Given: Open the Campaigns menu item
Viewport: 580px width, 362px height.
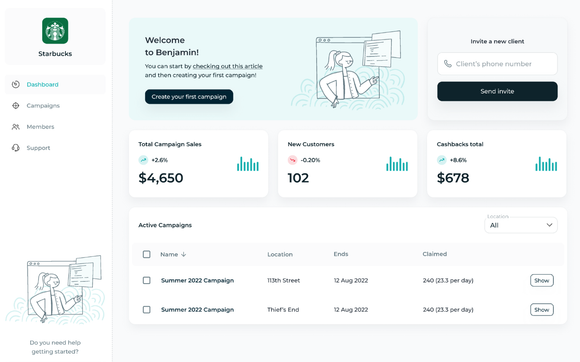Looking at the screenshot, I should pos(55,105).
